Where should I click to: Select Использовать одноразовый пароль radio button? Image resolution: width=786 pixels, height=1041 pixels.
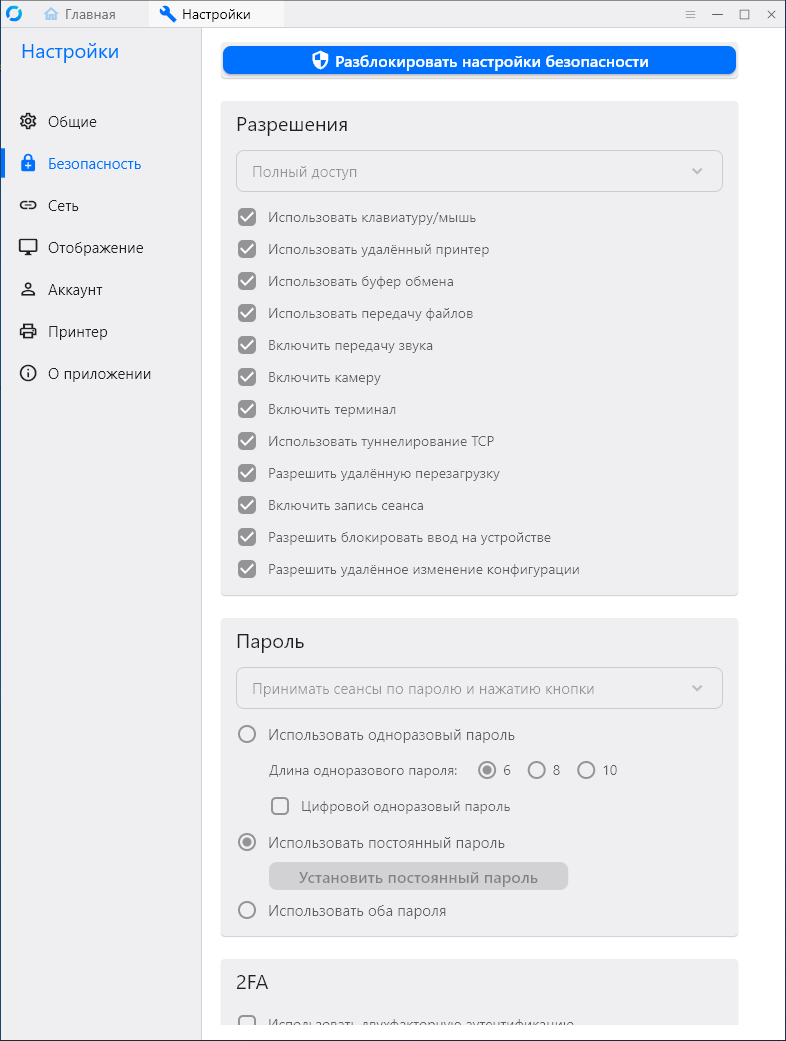pyautogui.click(x=247, y=735)
